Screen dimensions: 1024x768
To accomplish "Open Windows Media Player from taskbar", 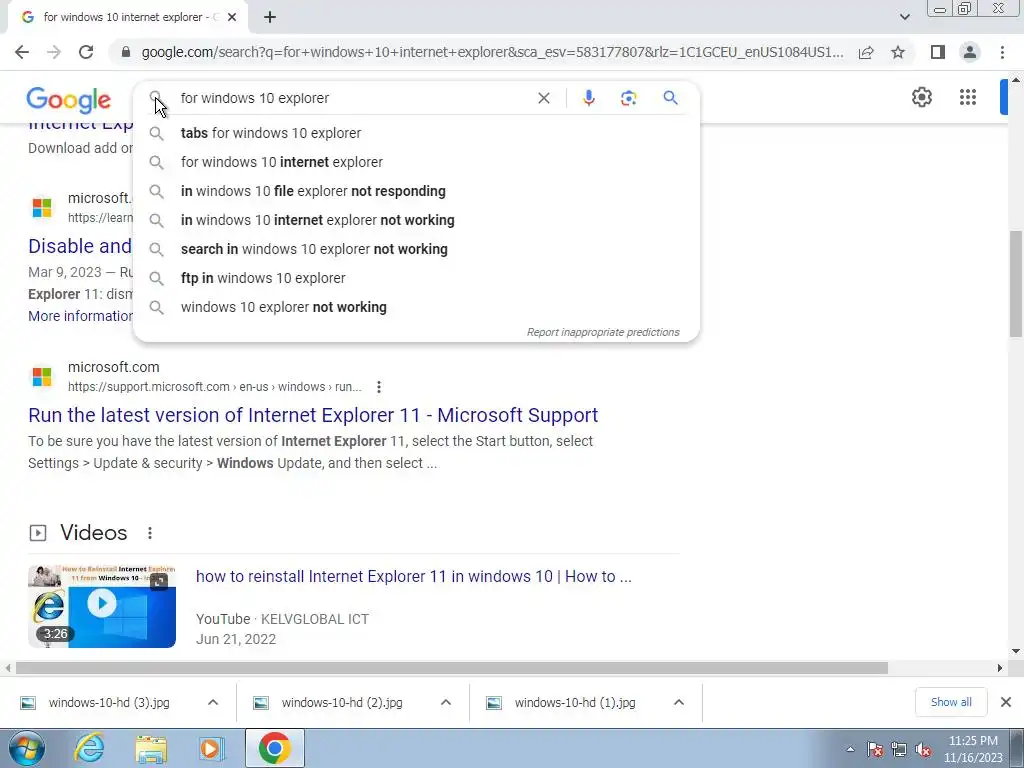I will [x=210, y=748].
